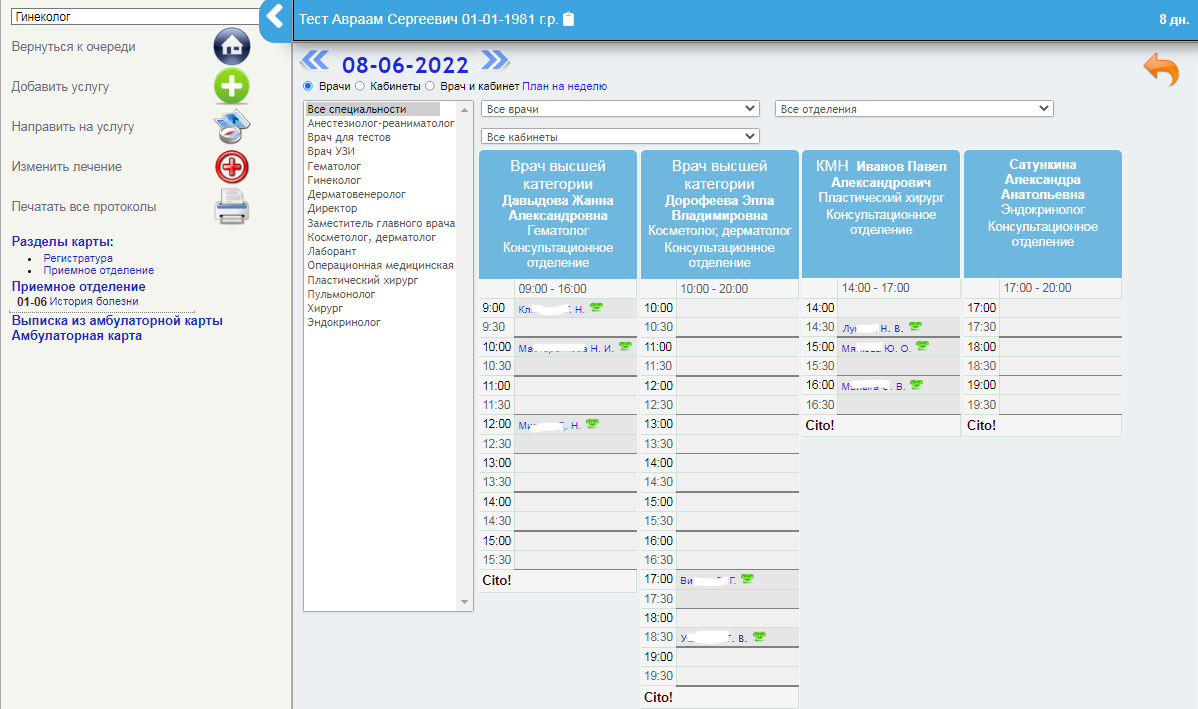Open the План на неделю link
Image resolution: width=1198 pixels, height=709 pixels.
click(x=564, y=86)
